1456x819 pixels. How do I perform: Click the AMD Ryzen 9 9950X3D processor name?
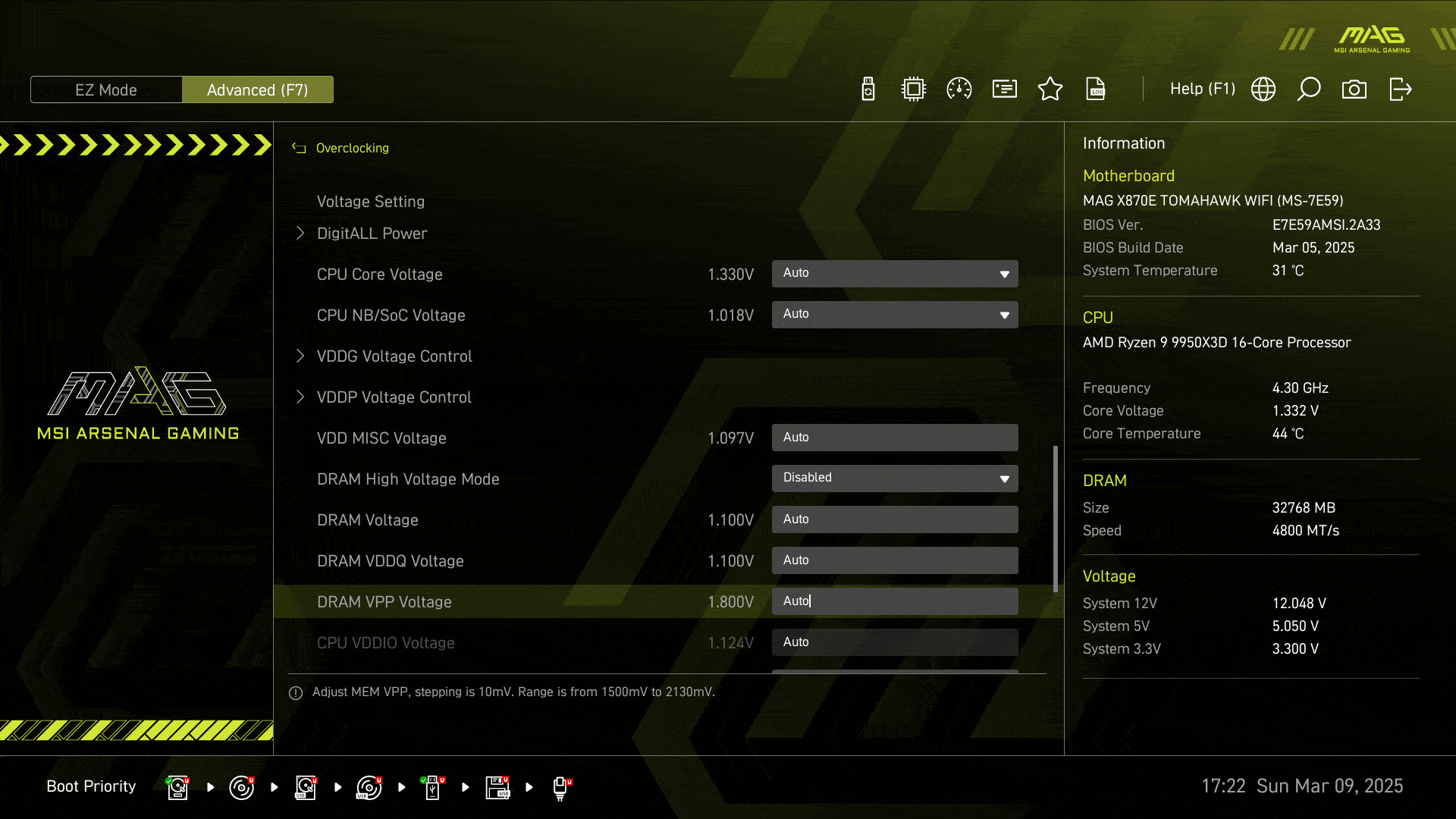click(x=1216, y=343)
